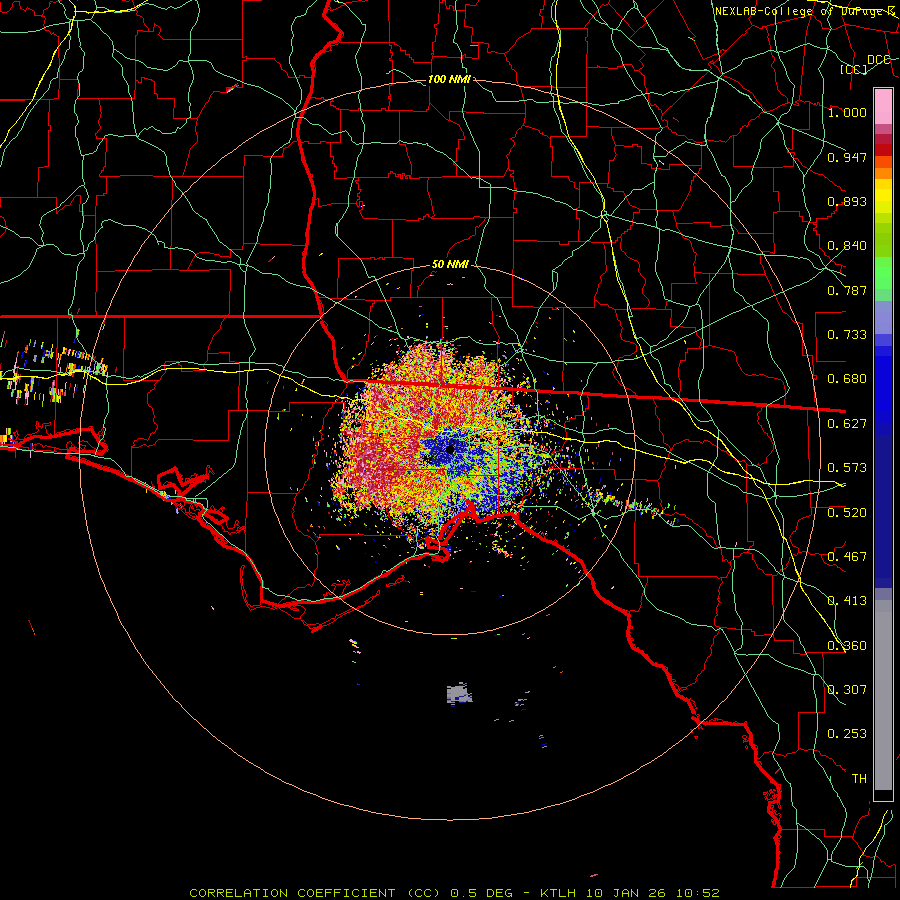Click the 0.573 legend value
This screenshot has height=900, width=900.
click(x=847, y=468)
